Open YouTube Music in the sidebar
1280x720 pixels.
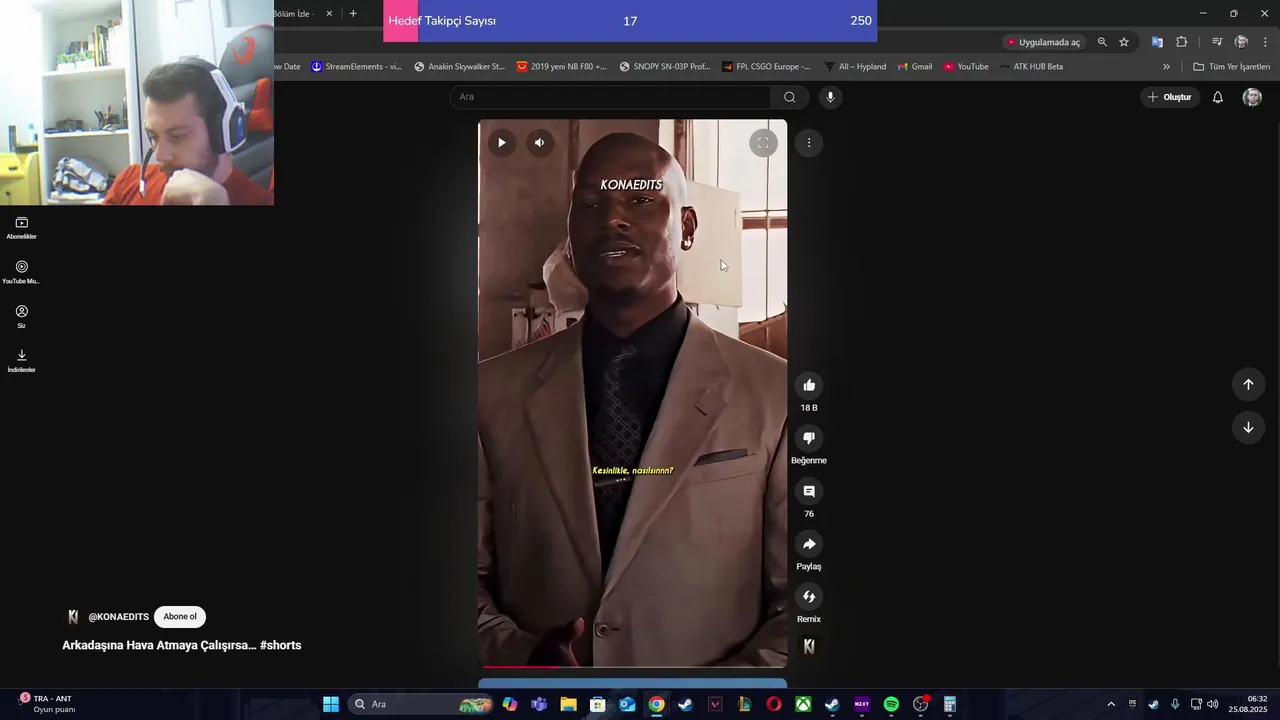click(22, 272)
